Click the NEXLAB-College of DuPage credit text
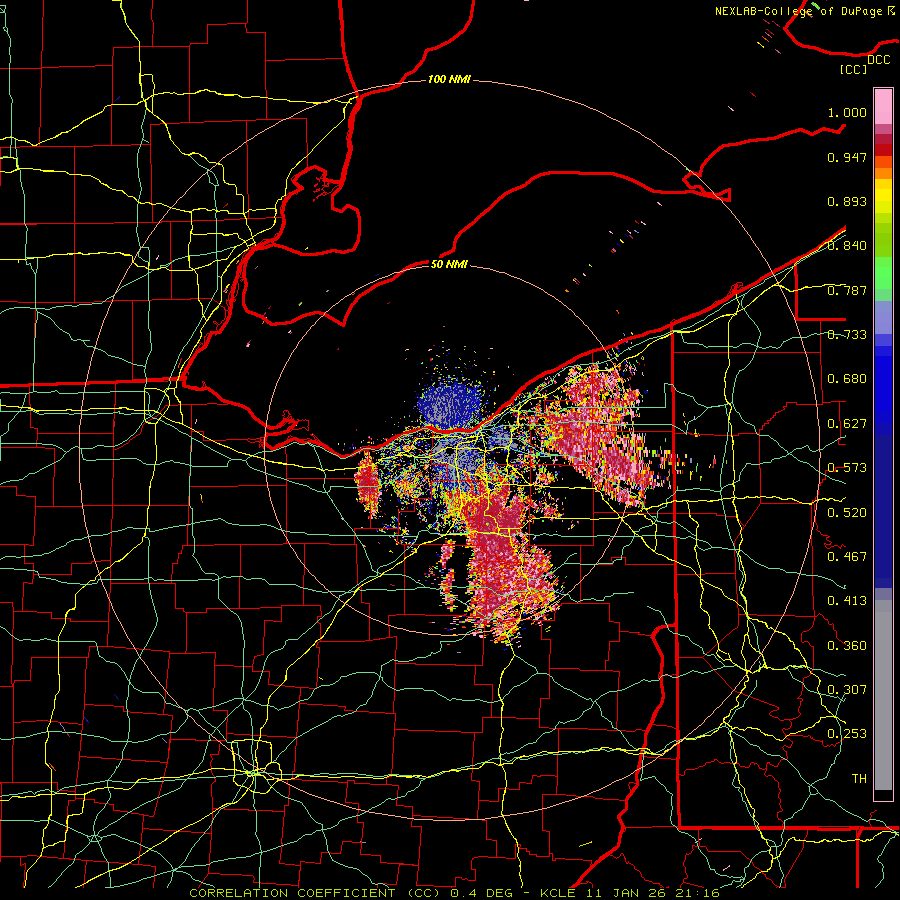900x900 pixels. [798, 11]
